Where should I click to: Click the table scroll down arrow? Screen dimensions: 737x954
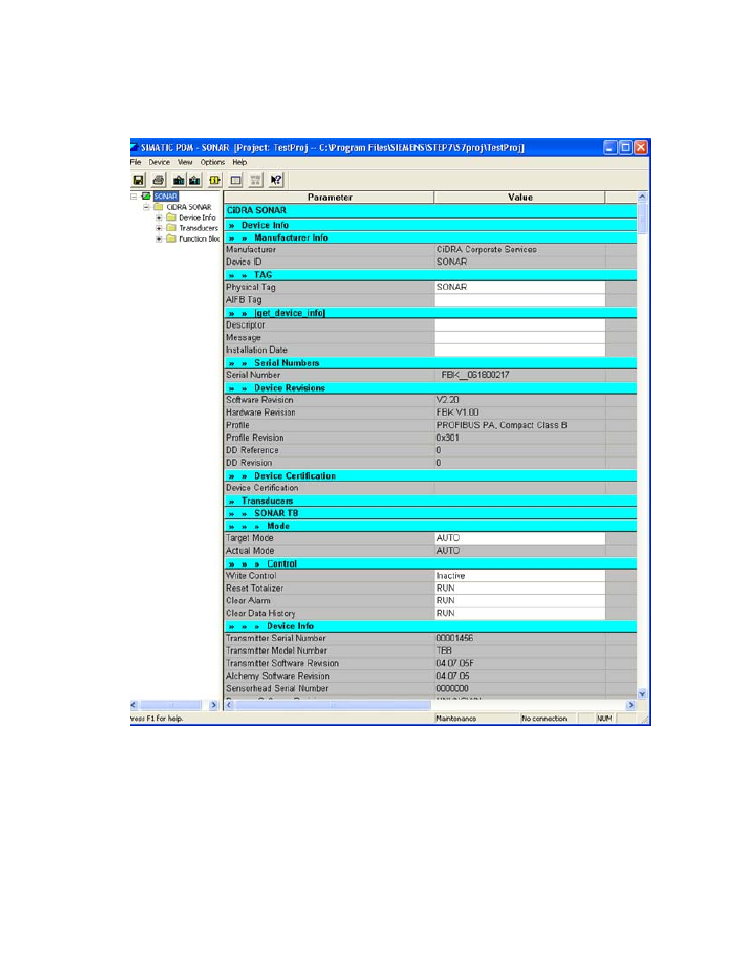642,694
